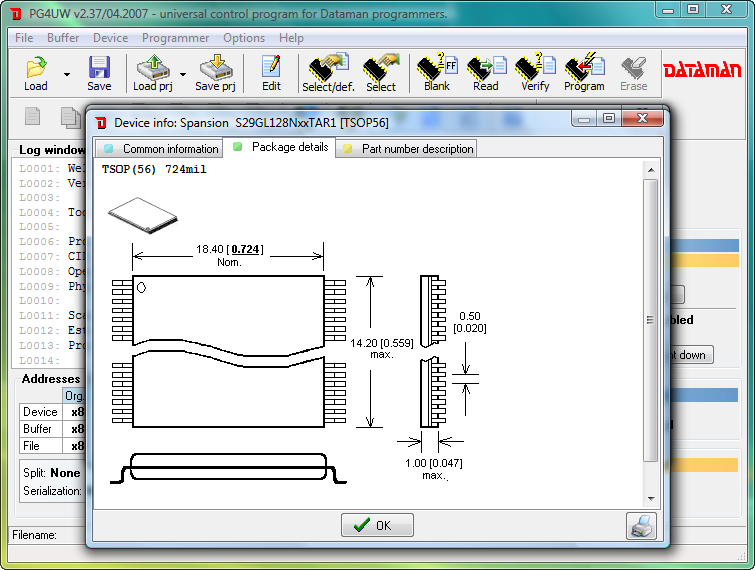Viewport: 755px width, 570px height.
Task: Open the Programmer menu
Action: 175,38
